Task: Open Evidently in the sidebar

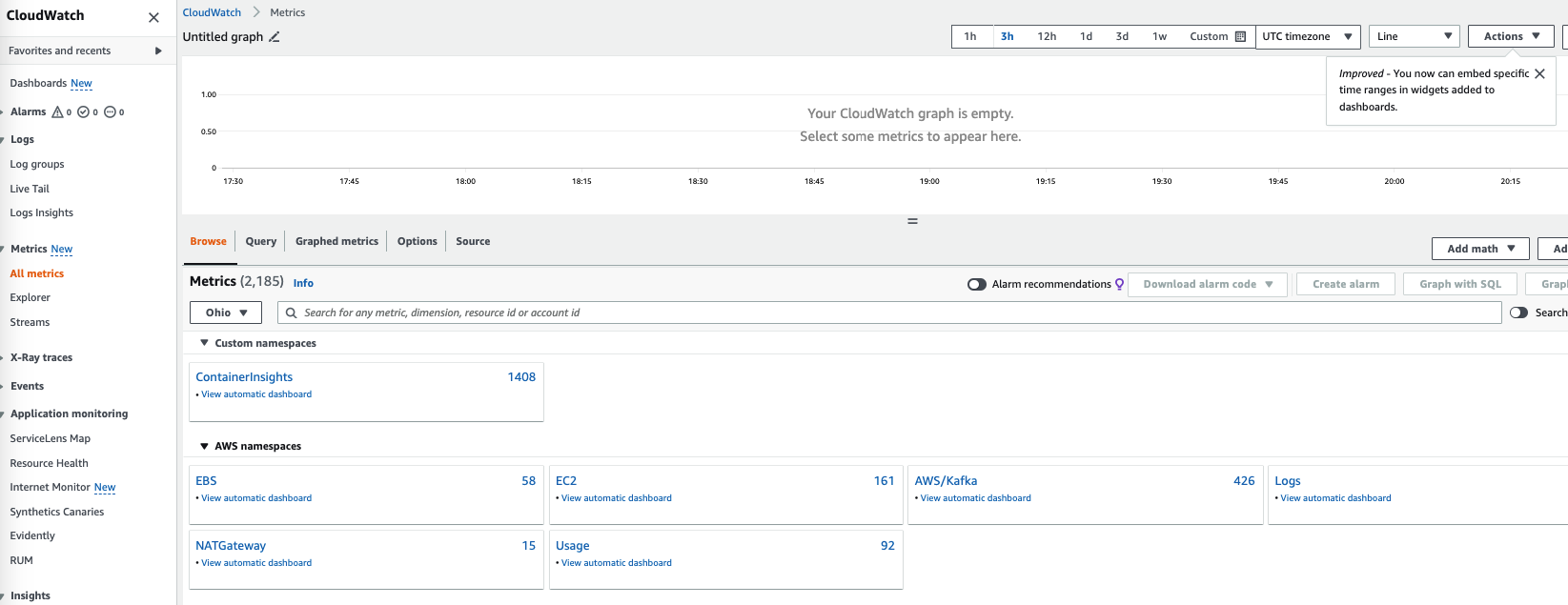Action: [32, 535]
